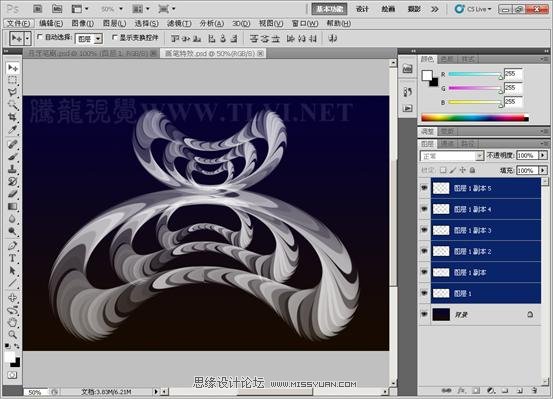
Task: Select the 图层 1 副本 3 layer thumbnail
Action: 440,230
